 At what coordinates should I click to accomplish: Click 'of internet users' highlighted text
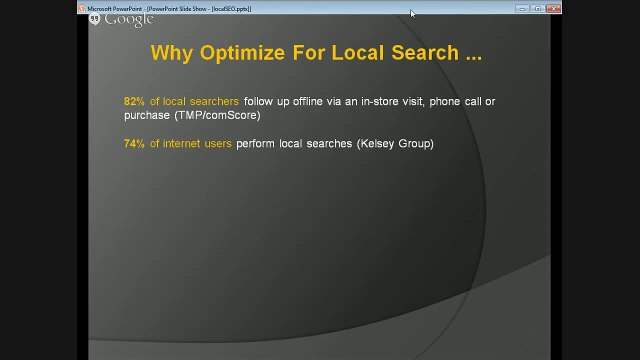[191, 144]
